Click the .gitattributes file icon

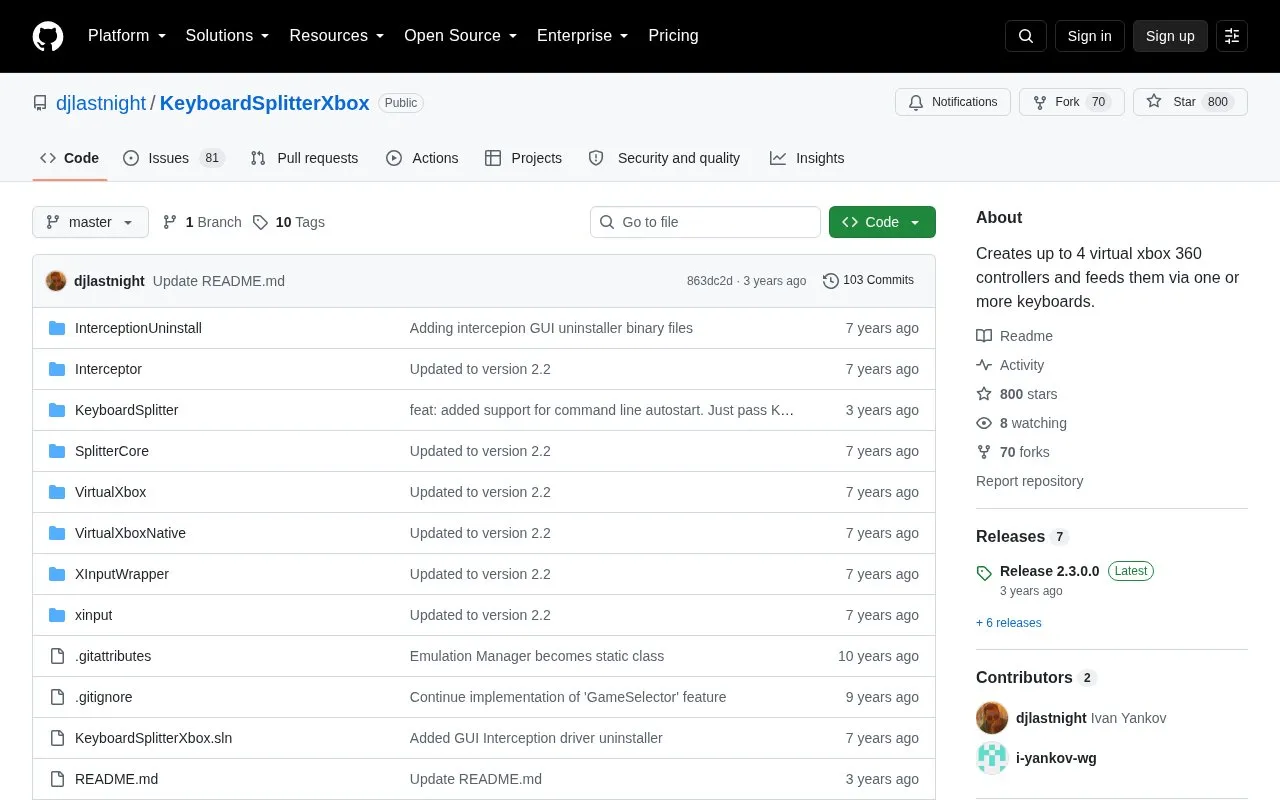57,656
